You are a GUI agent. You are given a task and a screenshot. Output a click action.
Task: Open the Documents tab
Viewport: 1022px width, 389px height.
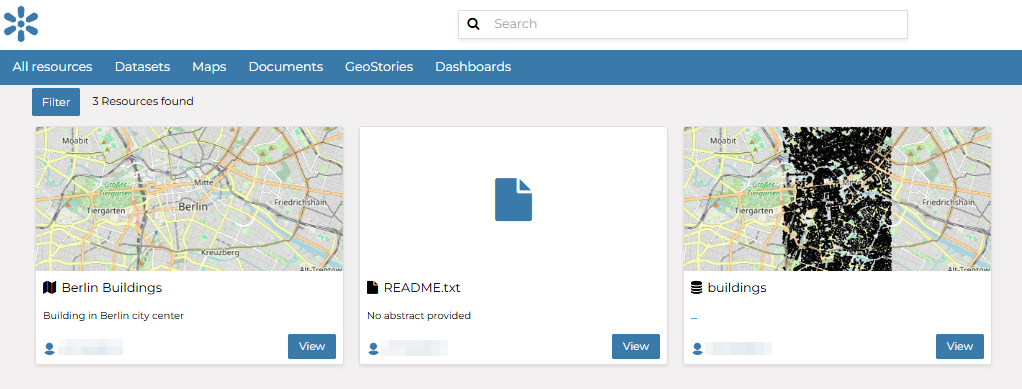click(285, 67)
